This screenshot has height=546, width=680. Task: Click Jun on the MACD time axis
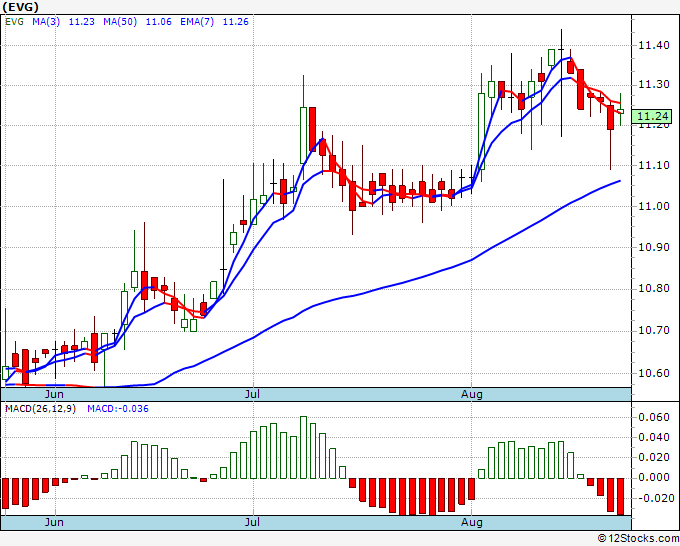pyautogui.click(x=54, y=522)
